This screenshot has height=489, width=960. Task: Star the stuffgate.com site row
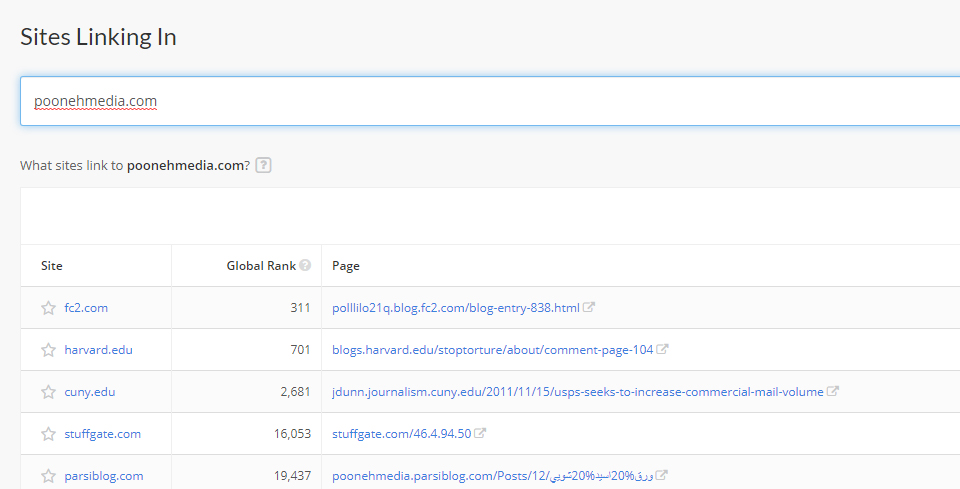coord(48,434)
